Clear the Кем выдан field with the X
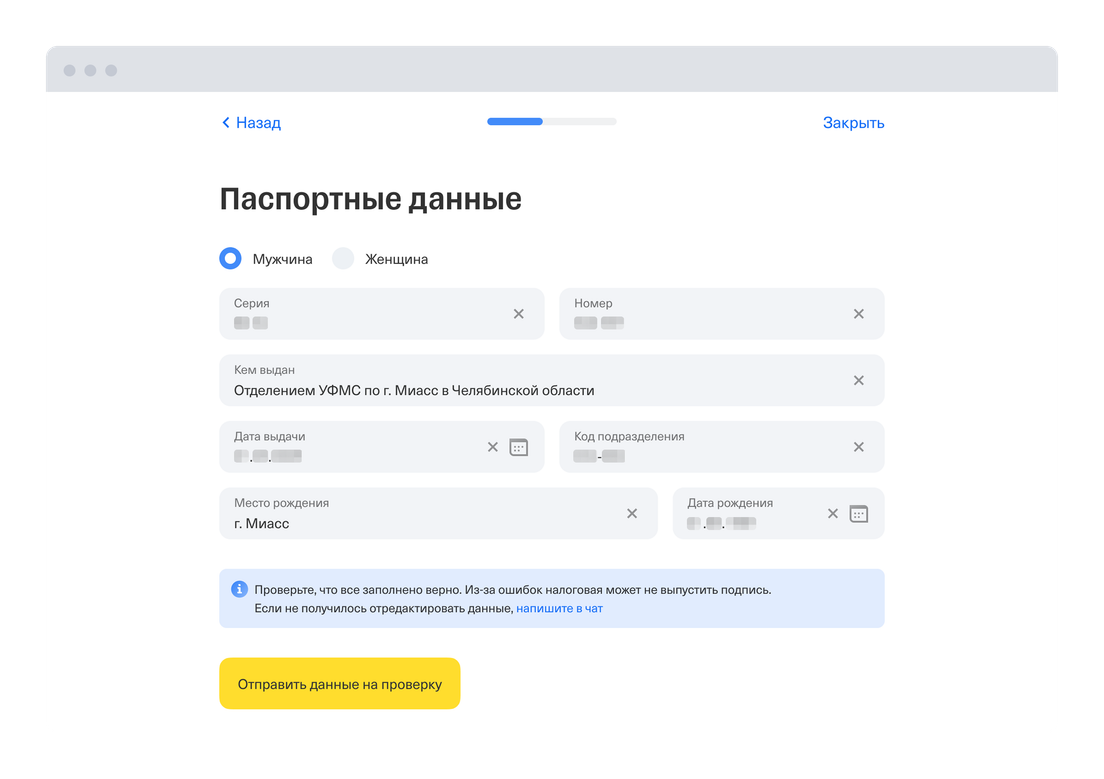 [858, 380]
